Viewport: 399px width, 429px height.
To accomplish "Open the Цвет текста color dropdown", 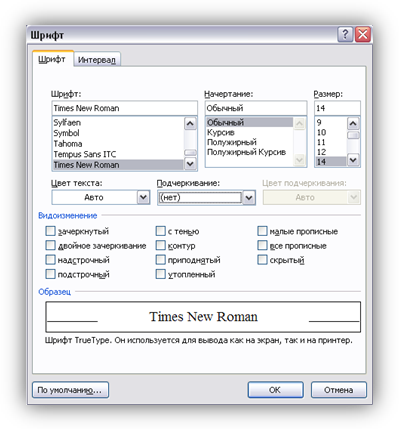I will click(143, 197).
